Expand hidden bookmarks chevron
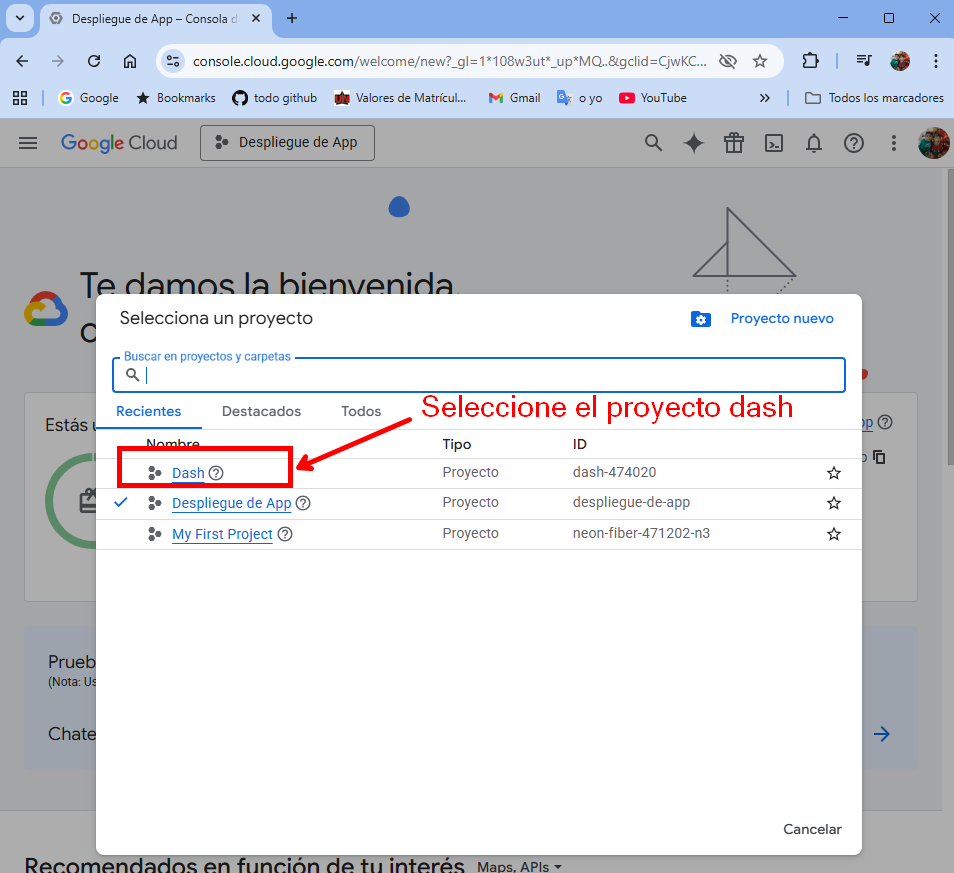The height and width of the screenshot is (873, 954). pos(765,98)
